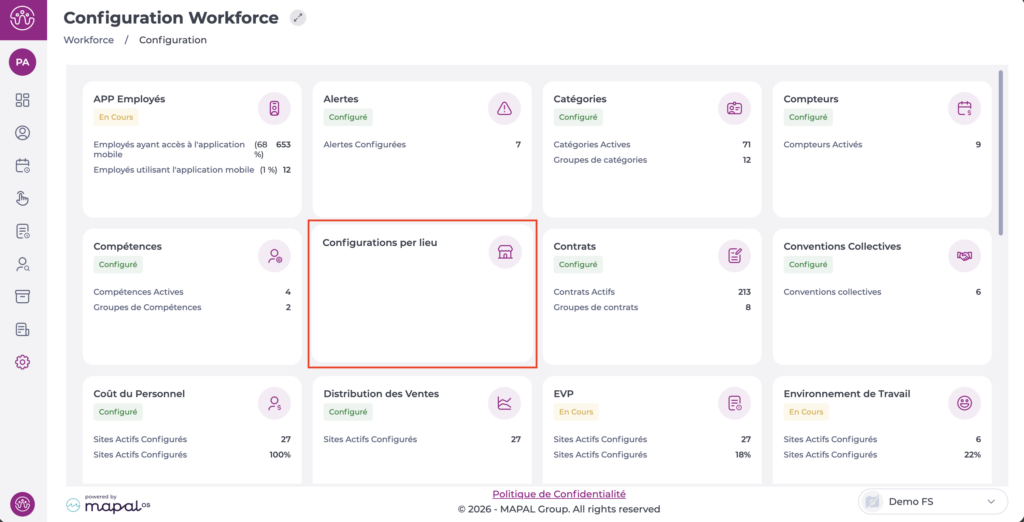Image resolution: width=1024 pixels, height=522 pixels.
Task: Click the calendar schedule icon in sidebar
Action: point(22,166)
